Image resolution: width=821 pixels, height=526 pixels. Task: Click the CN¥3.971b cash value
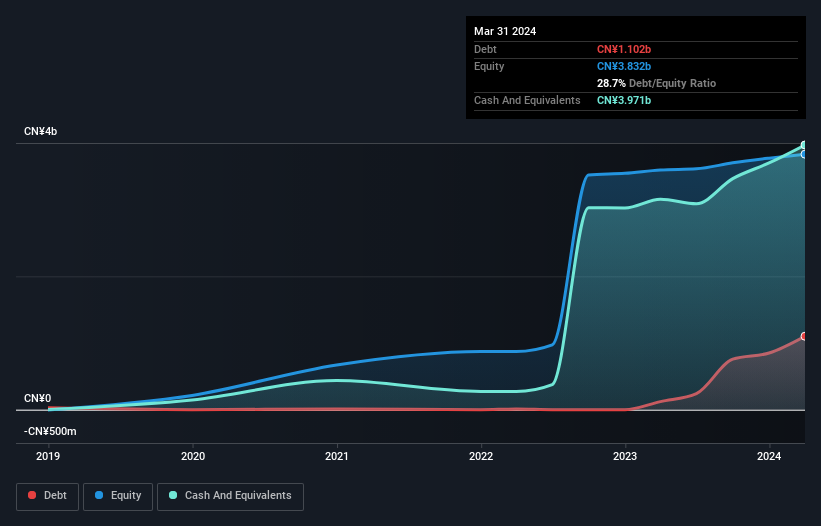pyautogui.click(x=624, y=100)
